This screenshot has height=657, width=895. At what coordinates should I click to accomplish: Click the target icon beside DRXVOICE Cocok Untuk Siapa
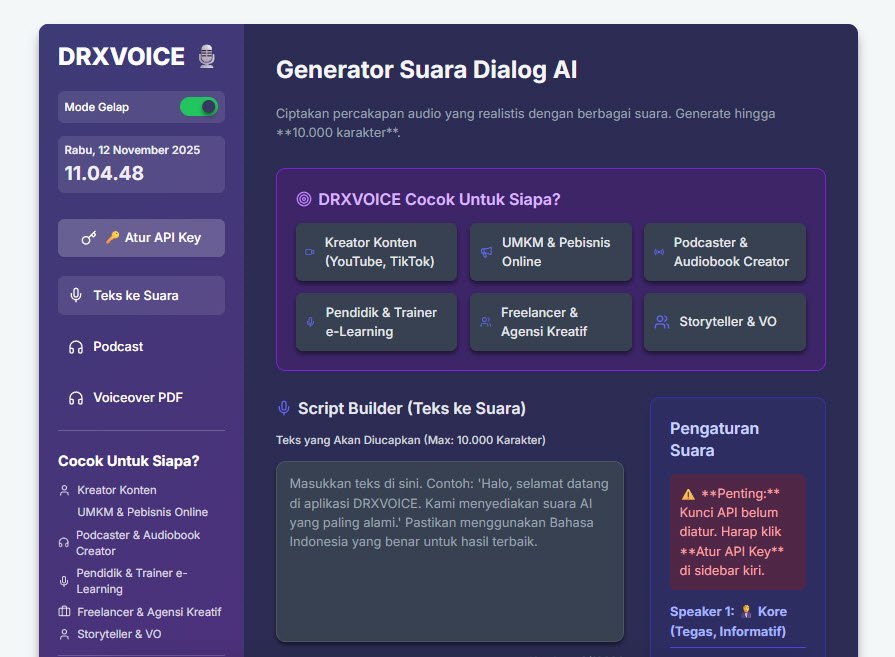pyautogui.click(x=304, y=199)
